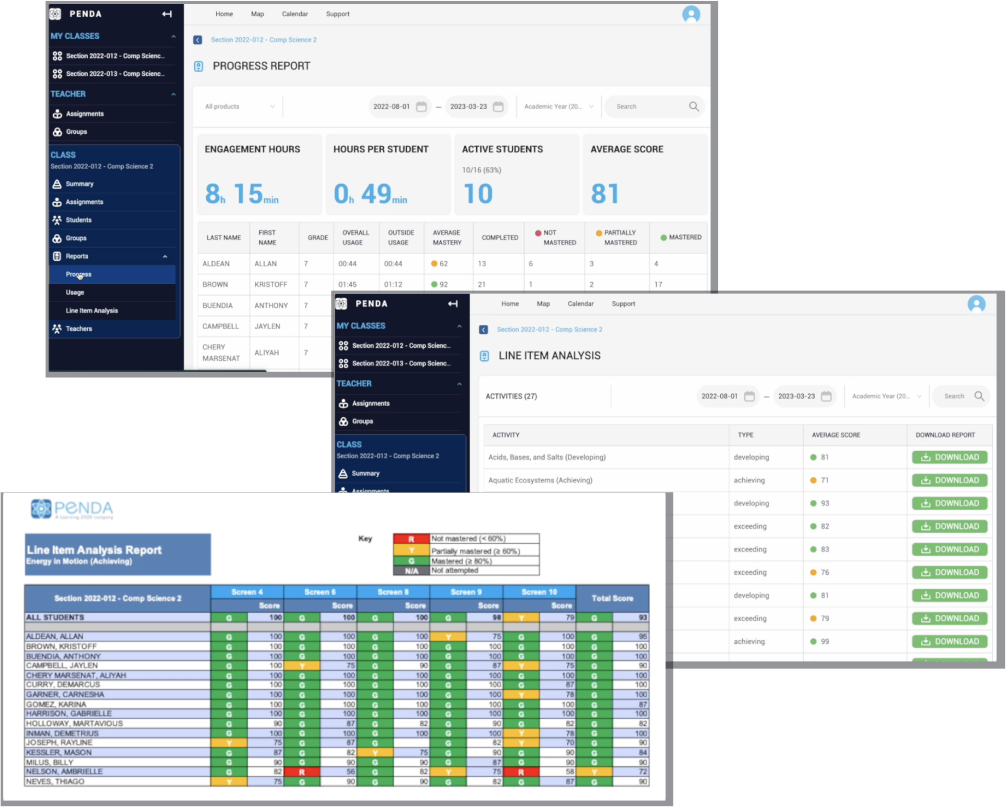Open the user profile avatar in Progress Report
This screenshot has width=1006, height=807.
coord(691,14)
